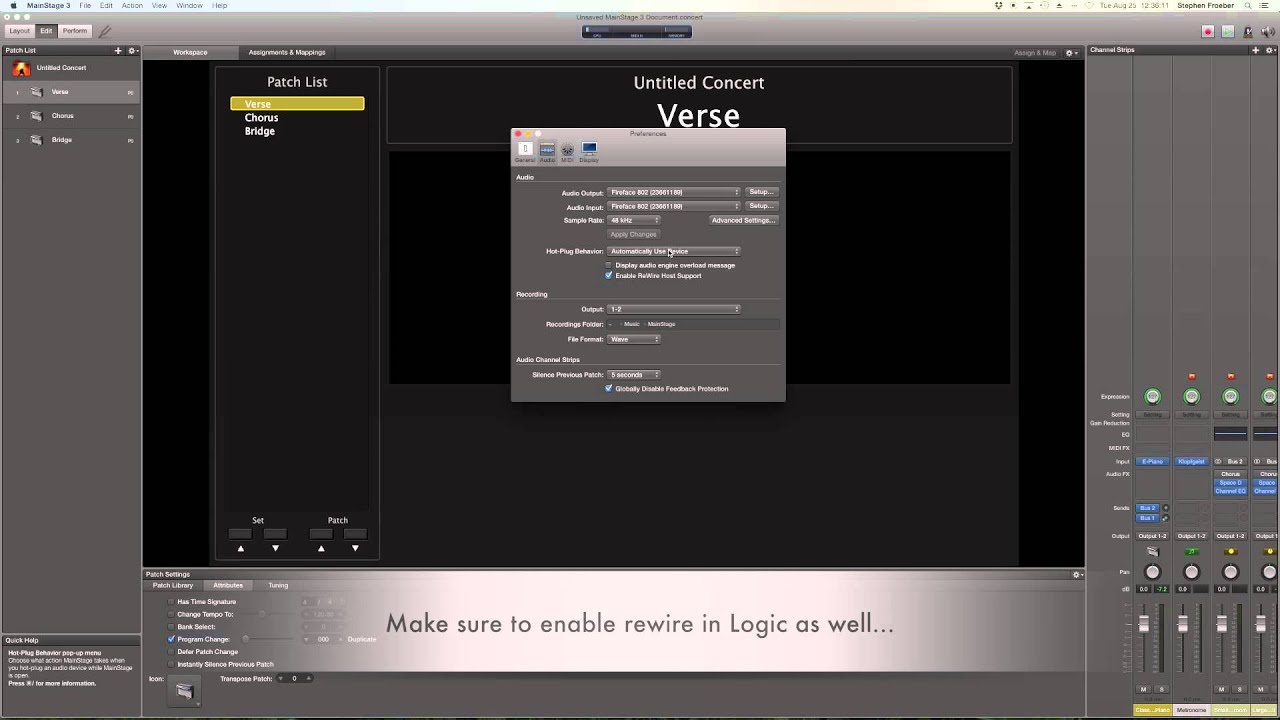Click Setup button next to Audio Output
Viewport: 1280px width, 720px height.
click(x=761, y=192)
